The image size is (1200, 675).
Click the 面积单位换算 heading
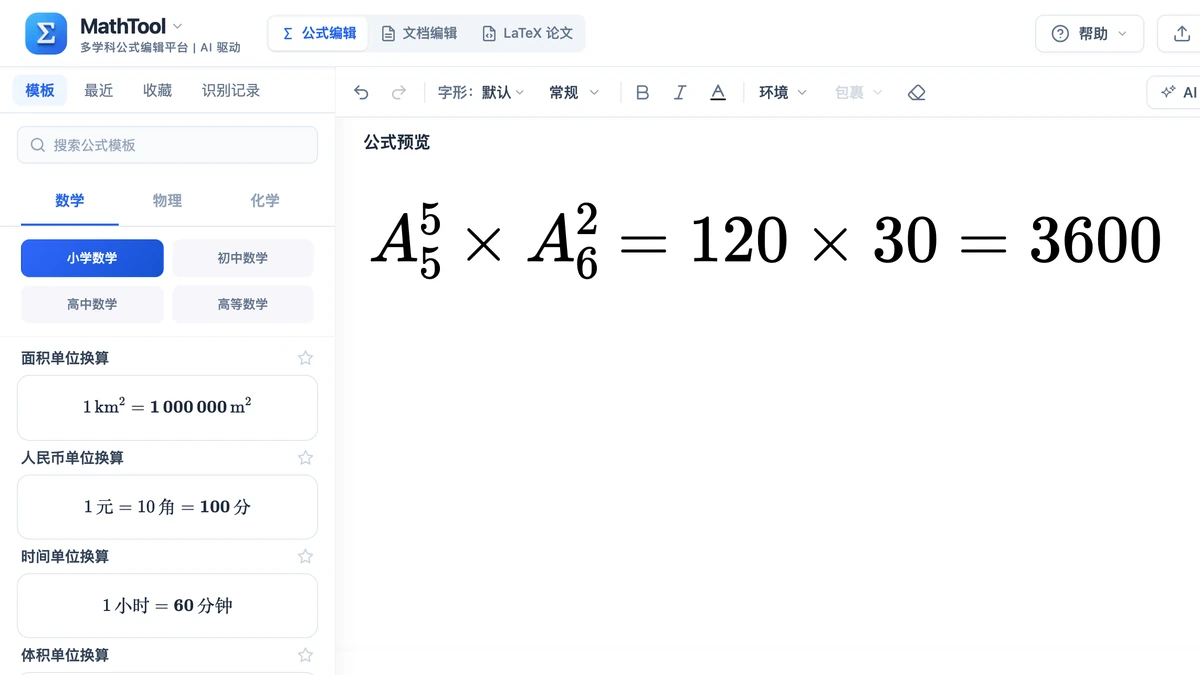[65, 358]
